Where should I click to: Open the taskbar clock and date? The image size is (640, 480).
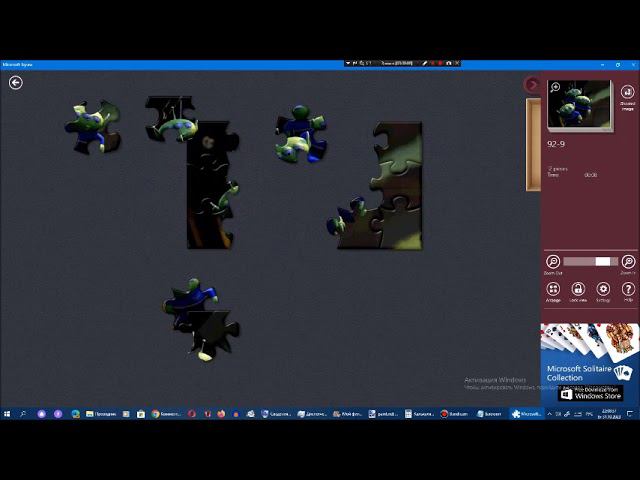pyautogui.click(x=609, y=414)
